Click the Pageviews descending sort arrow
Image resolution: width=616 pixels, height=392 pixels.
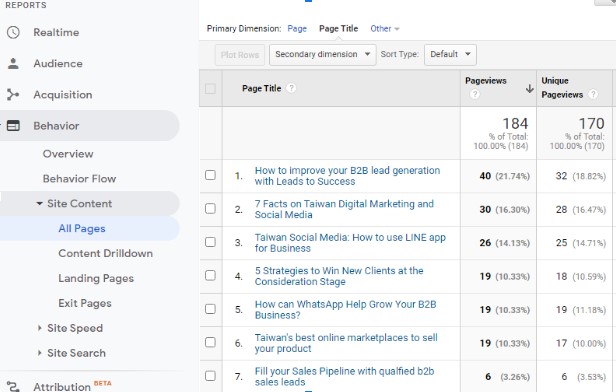530,88
